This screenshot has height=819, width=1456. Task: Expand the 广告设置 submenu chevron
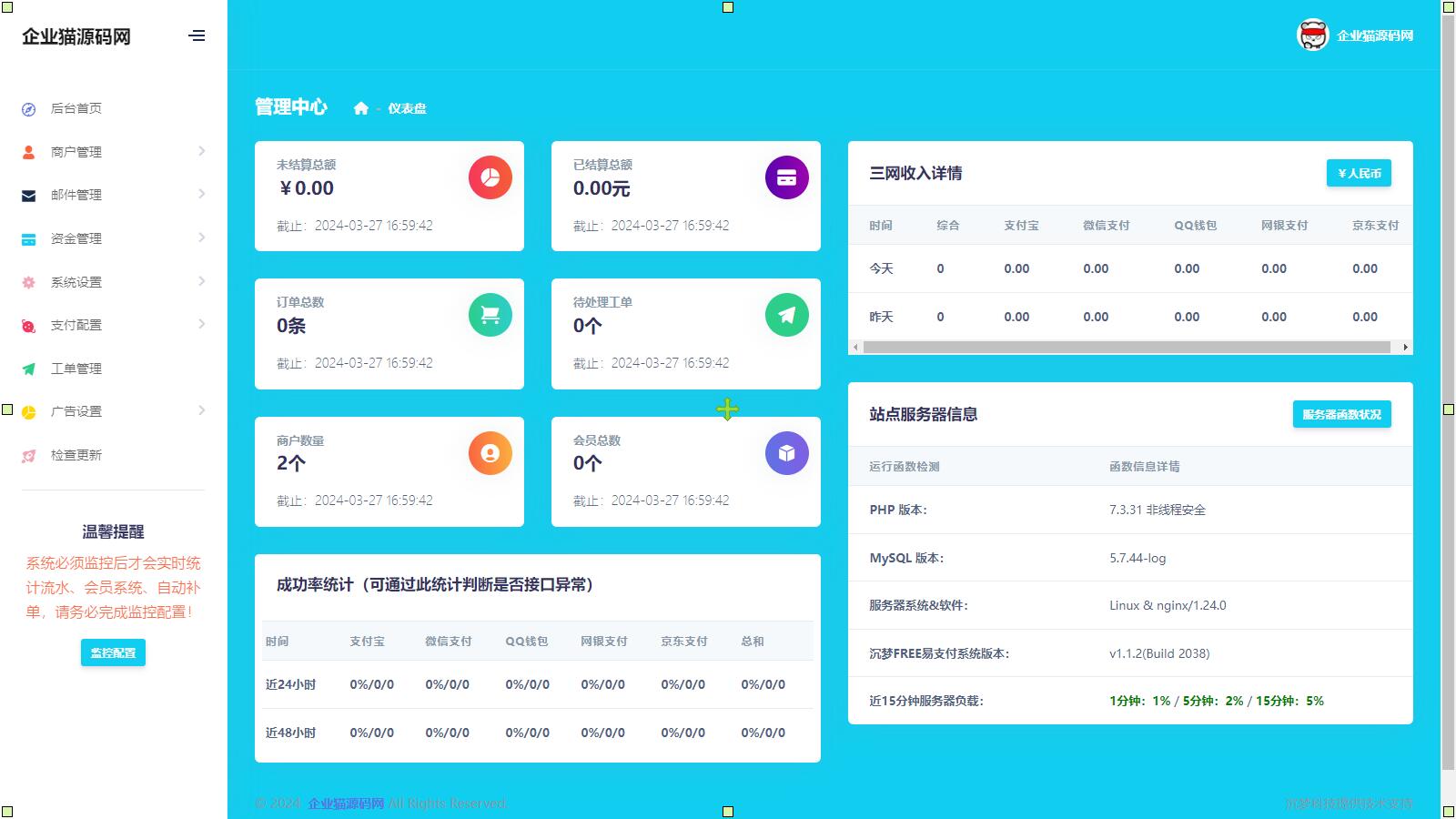201,410
